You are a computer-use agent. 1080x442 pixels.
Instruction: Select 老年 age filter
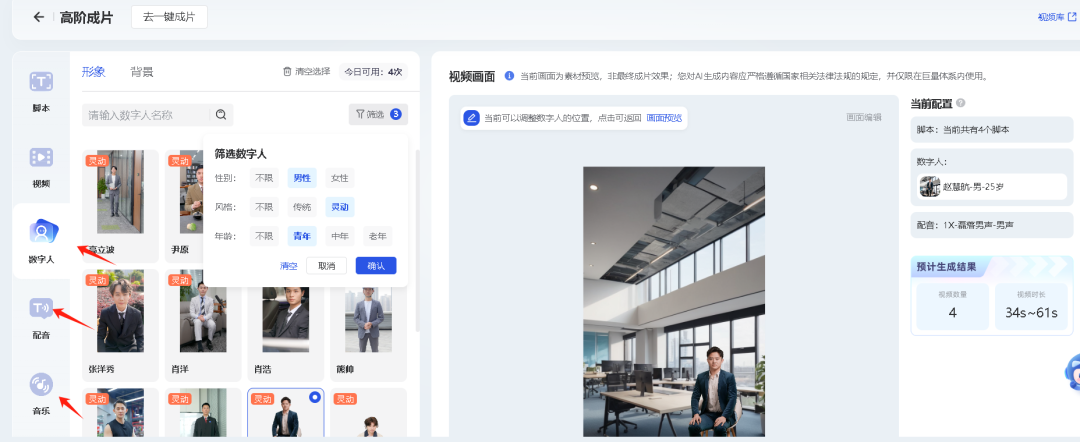click(377, 236)
